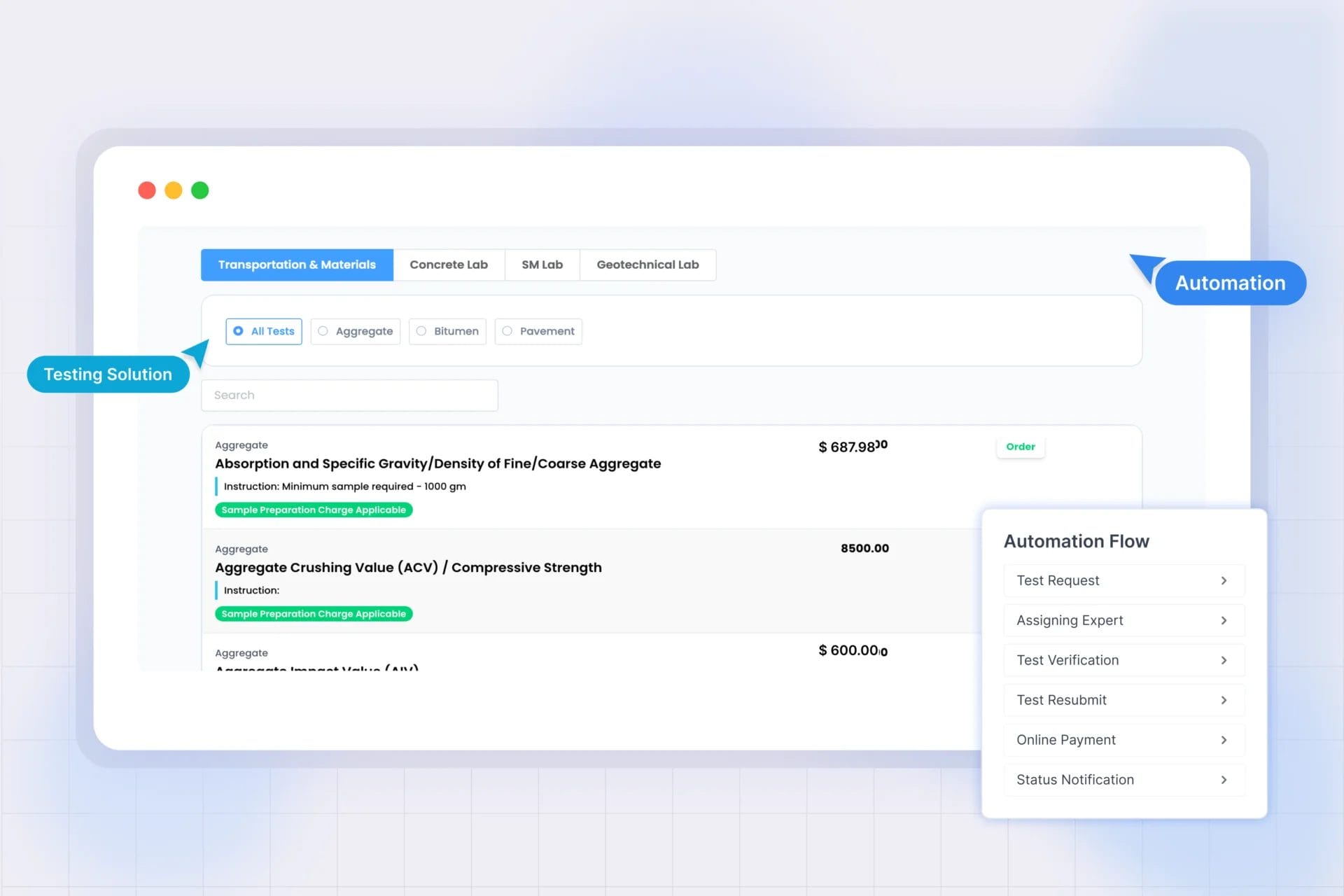
Task: Click the Automation label badge
Action: click(x=1230, y=283)
